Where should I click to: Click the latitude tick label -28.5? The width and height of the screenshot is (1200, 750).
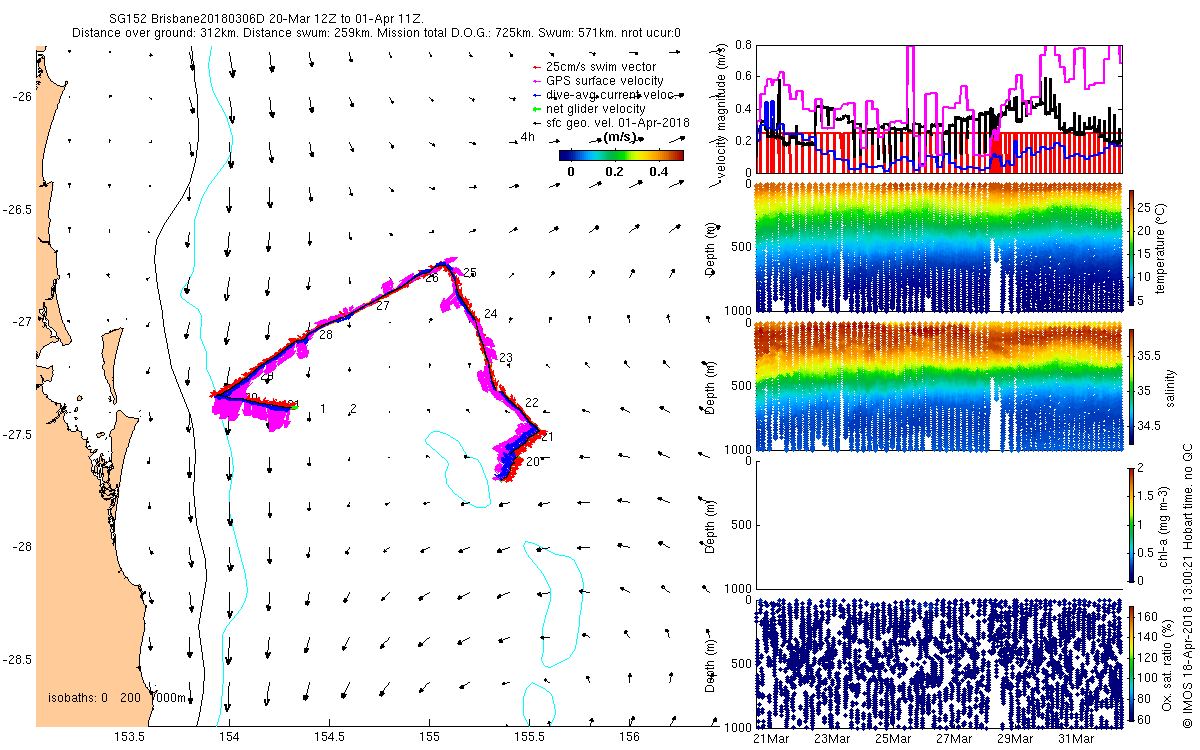(19, 660)
